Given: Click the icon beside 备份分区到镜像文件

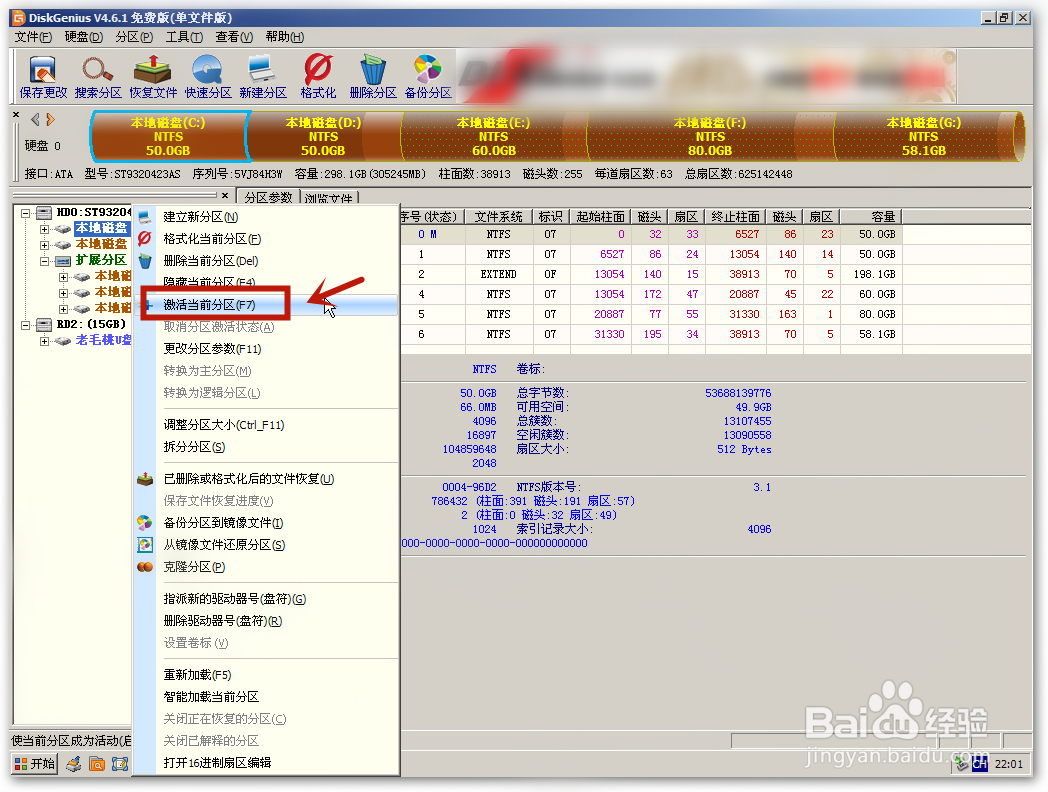Looking at the screenshot, I should tap(145, 523).
